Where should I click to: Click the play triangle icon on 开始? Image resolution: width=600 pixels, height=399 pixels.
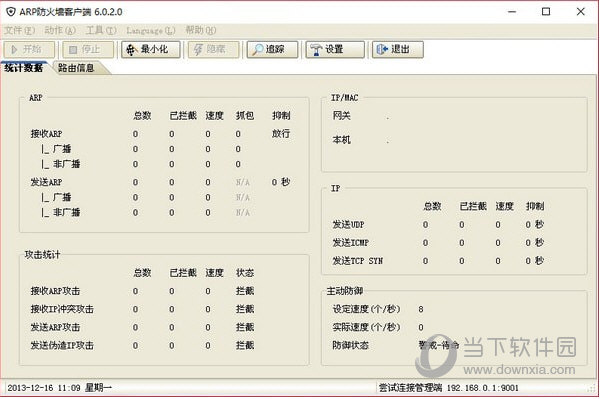tap(14, 50)
